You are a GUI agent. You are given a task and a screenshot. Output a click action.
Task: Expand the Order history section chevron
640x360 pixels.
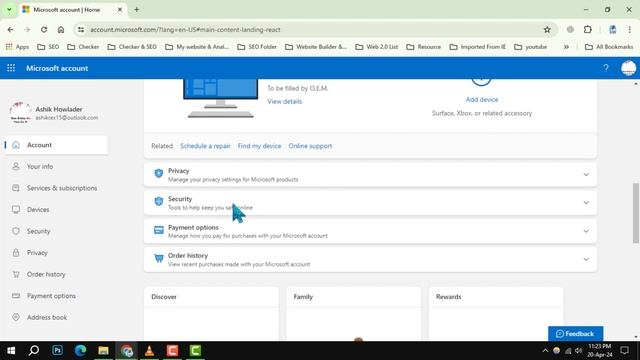pos(586,260)
